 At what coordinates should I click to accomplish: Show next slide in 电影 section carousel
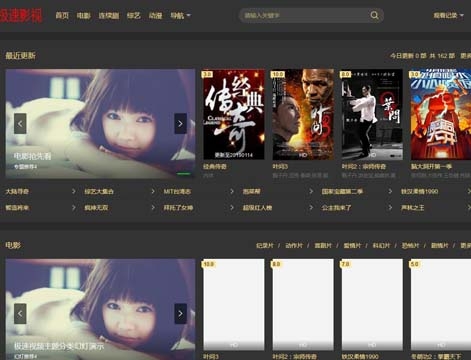tap(180, 314)
